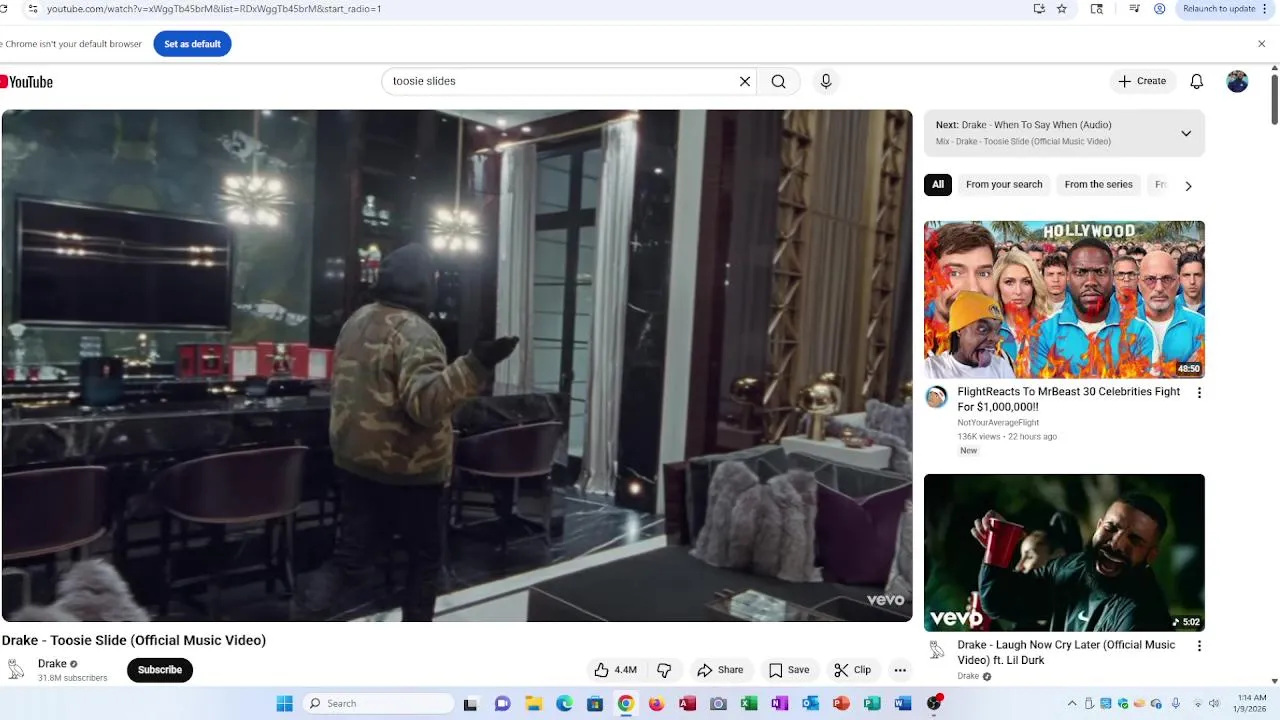Open OneNote from the taskbar

click(779, 704)
